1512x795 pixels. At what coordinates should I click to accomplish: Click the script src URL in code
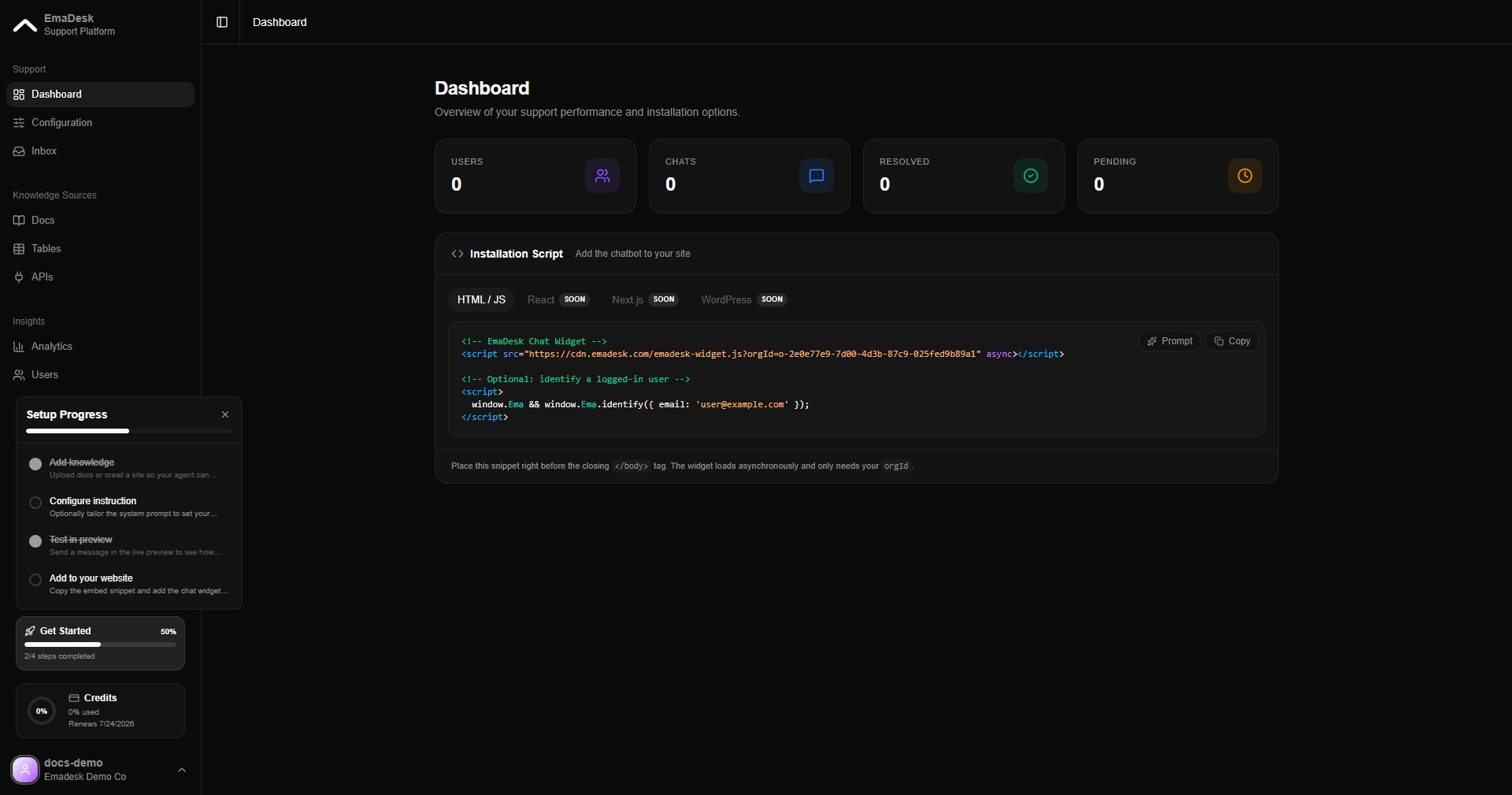753,354
